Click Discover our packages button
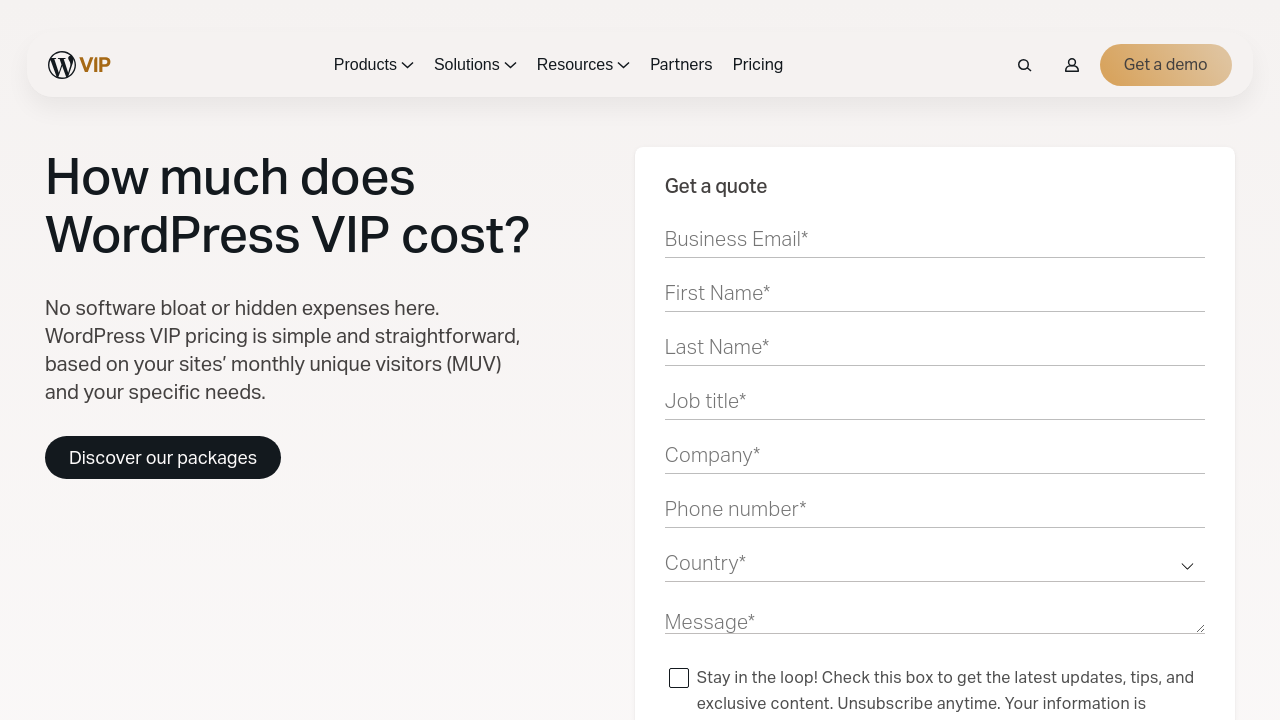Screen dimensions: 1280x720 (x=163, y=458)
